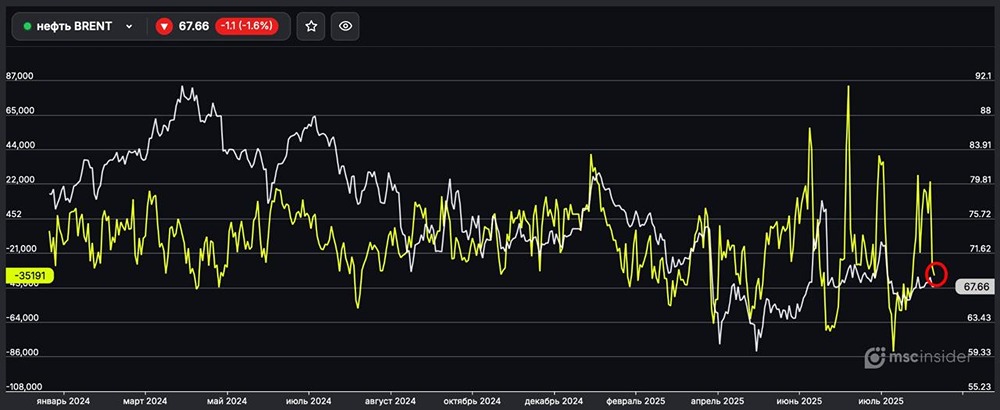The image size is (1000, 410).
Task: Click the апрель 2025 date label
Action: click(717, 401)
